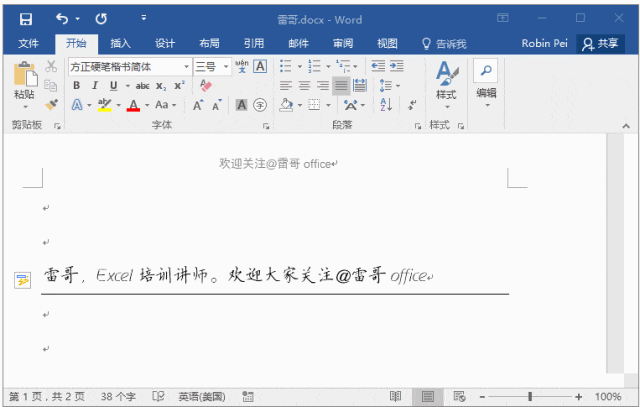Open the highlight color dropdown arrow
640x407 pixels.
pos(119,105)
